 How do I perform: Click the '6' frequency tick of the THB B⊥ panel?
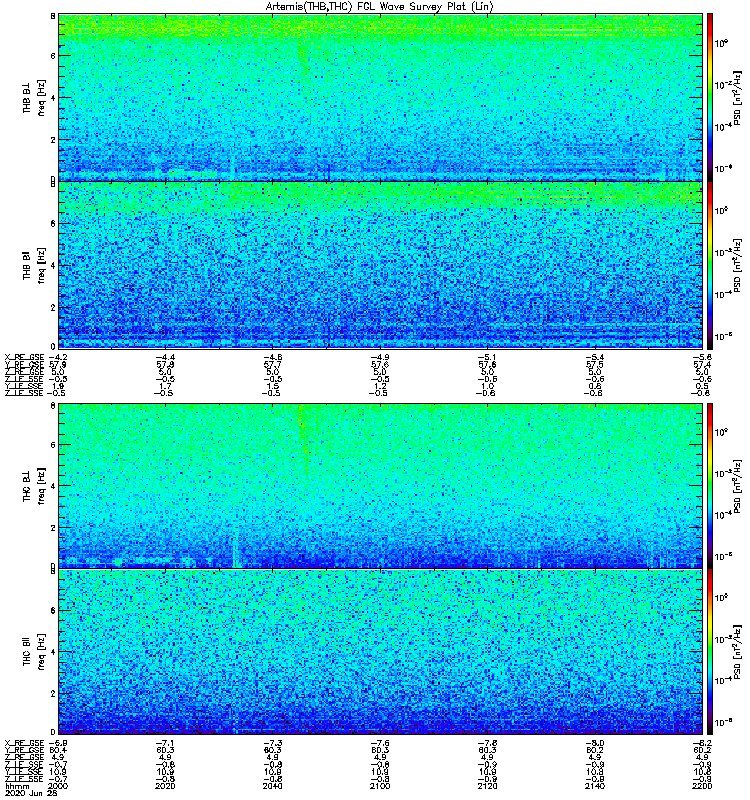pos(53,56)
